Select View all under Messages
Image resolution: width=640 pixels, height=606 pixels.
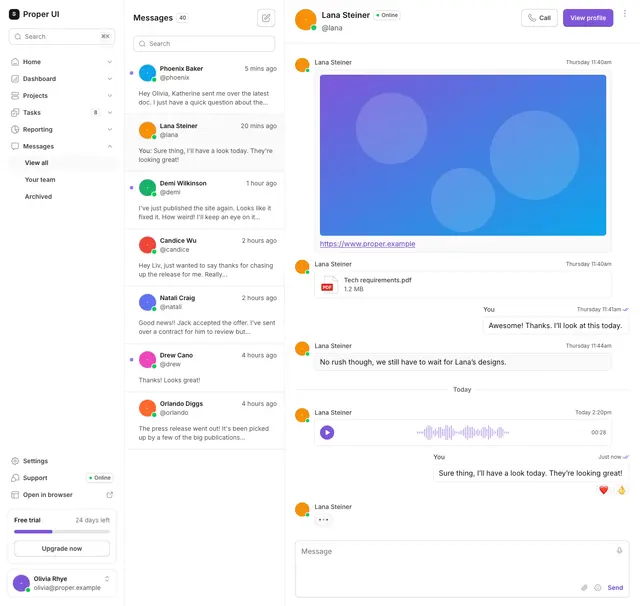click(x=62, y=163)
